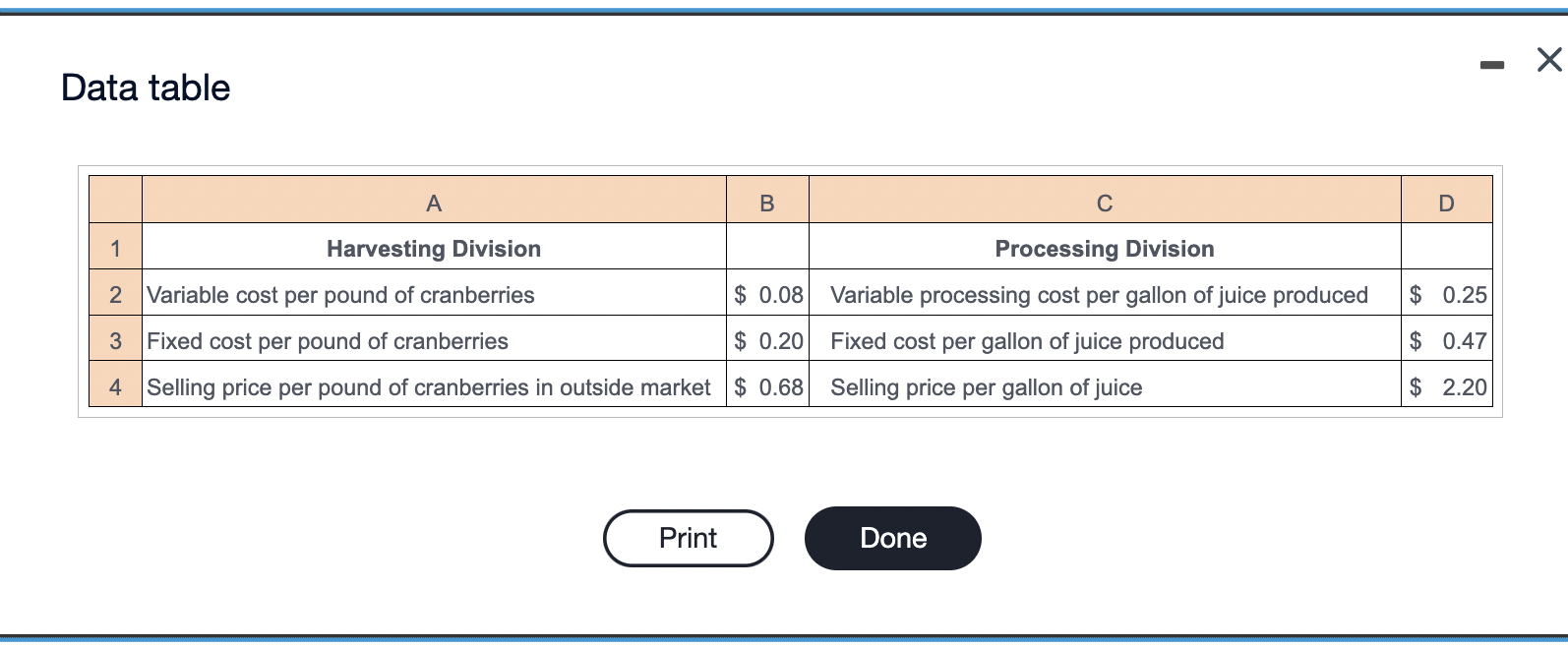Click the Processing Division header cell

[1104, 248]
